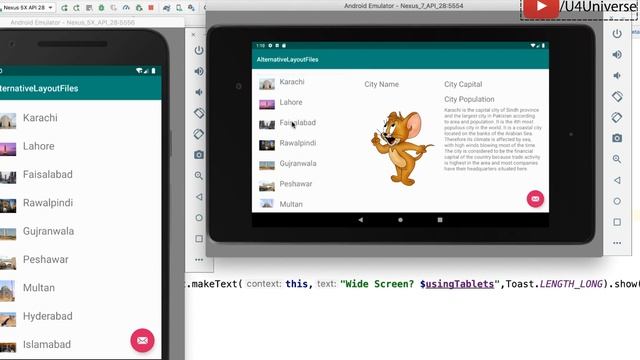
Task: Click the City Name label on tablet
Action: (382, 84)
